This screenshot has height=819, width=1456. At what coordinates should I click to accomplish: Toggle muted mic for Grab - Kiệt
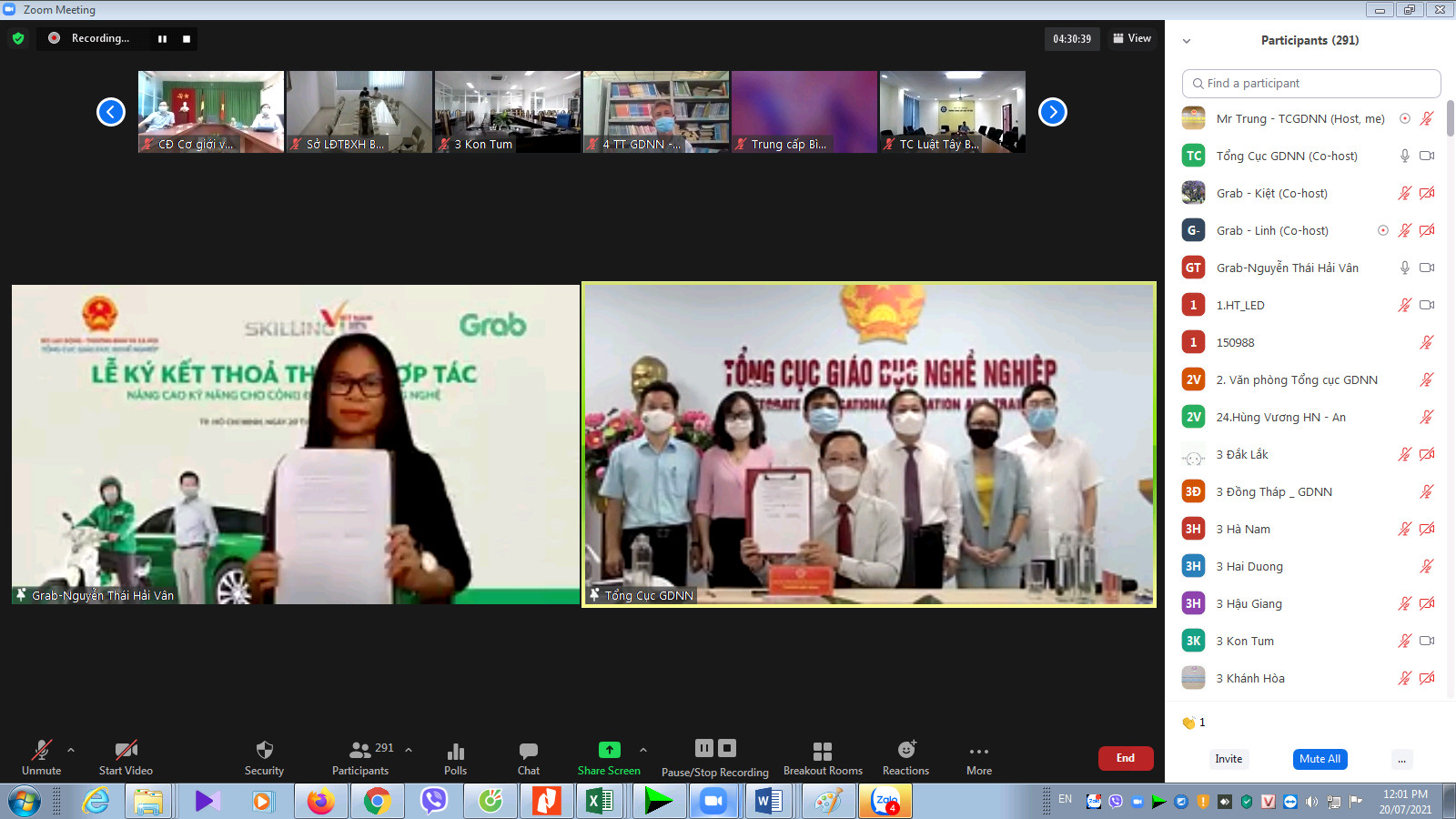click(1405, 193)
